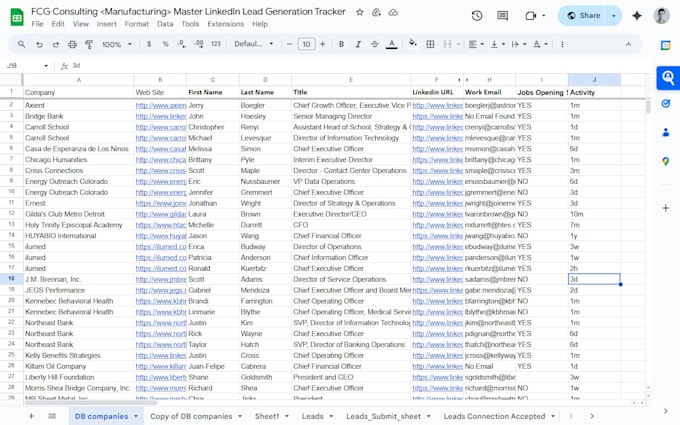
Task: Click the Share button
Action: click(583, 16)
